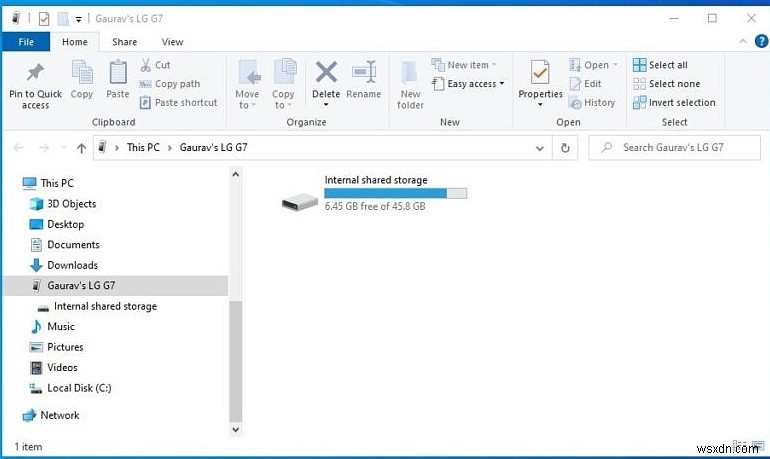Click the Internal shared storage drive icon

coord(300,202)
